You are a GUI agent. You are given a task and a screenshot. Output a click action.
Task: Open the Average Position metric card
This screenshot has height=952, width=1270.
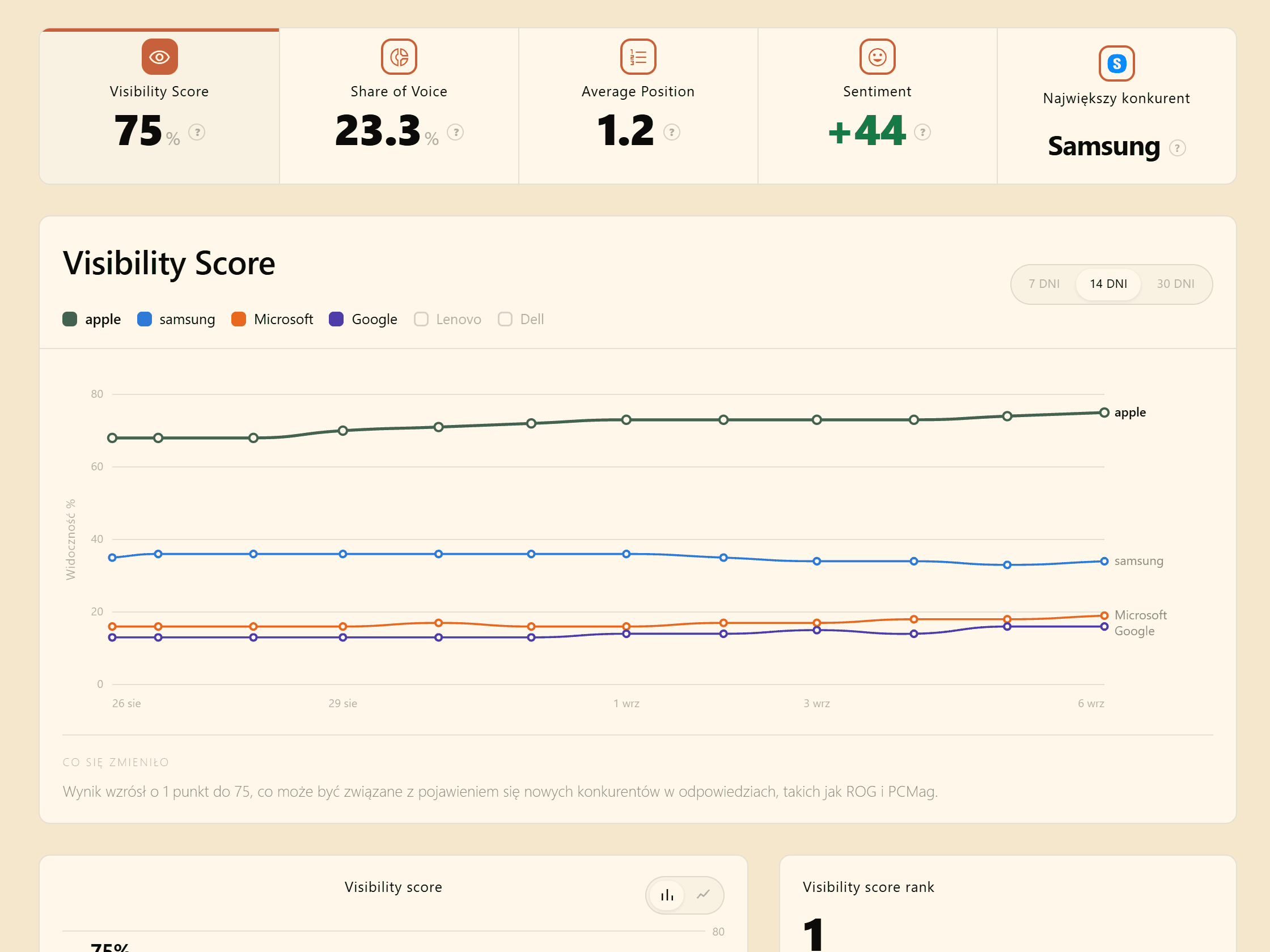[638, 106]
